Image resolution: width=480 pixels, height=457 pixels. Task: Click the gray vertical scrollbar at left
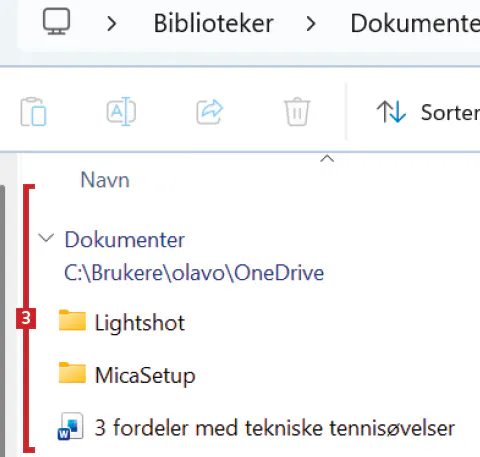click(x=3, y=320)
